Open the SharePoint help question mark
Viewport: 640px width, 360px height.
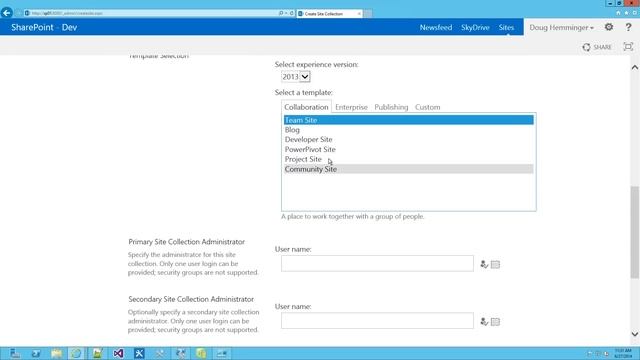click(x=628, y=27)
